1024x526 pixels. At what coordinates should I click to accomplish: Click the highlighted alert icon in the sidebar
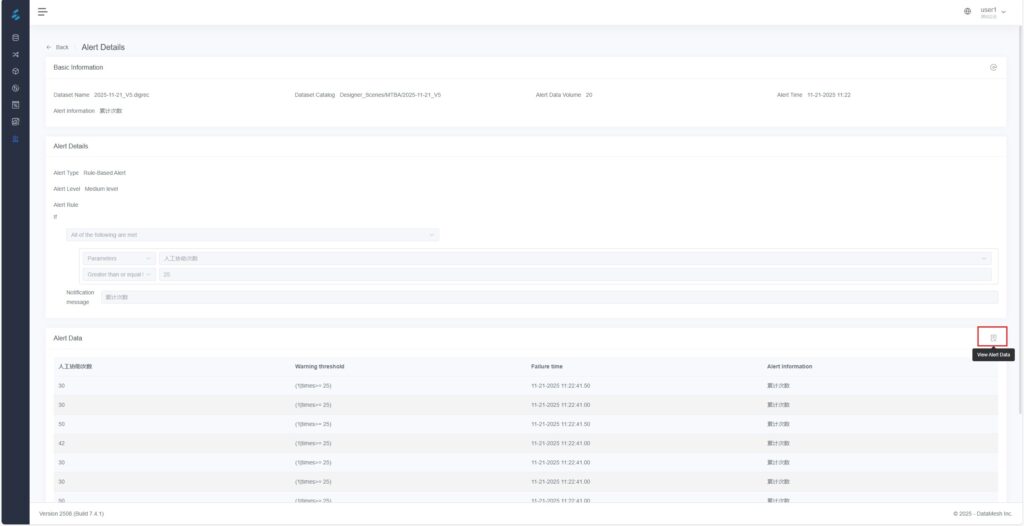pyautogui.click(x=15, y=138)
